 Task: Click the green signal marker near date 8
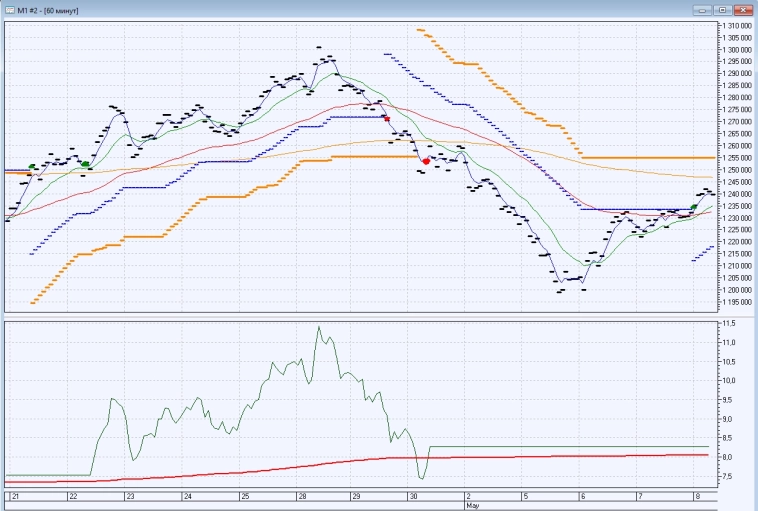tap(695, 206)
